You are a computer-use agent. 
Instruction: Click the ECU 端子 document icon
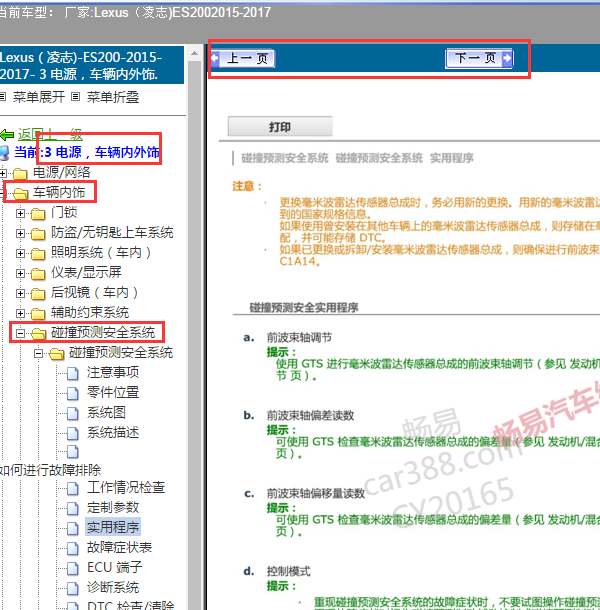72,568
